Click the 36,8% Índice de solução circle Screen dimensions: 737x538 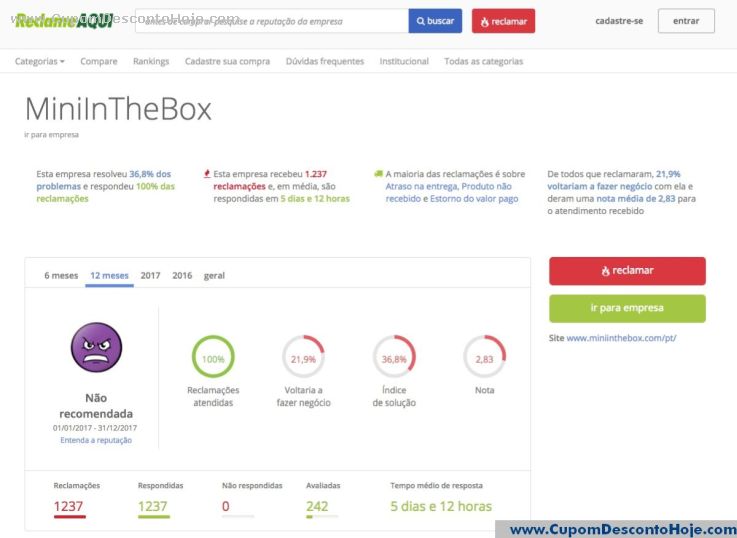(x=394, y=356)
